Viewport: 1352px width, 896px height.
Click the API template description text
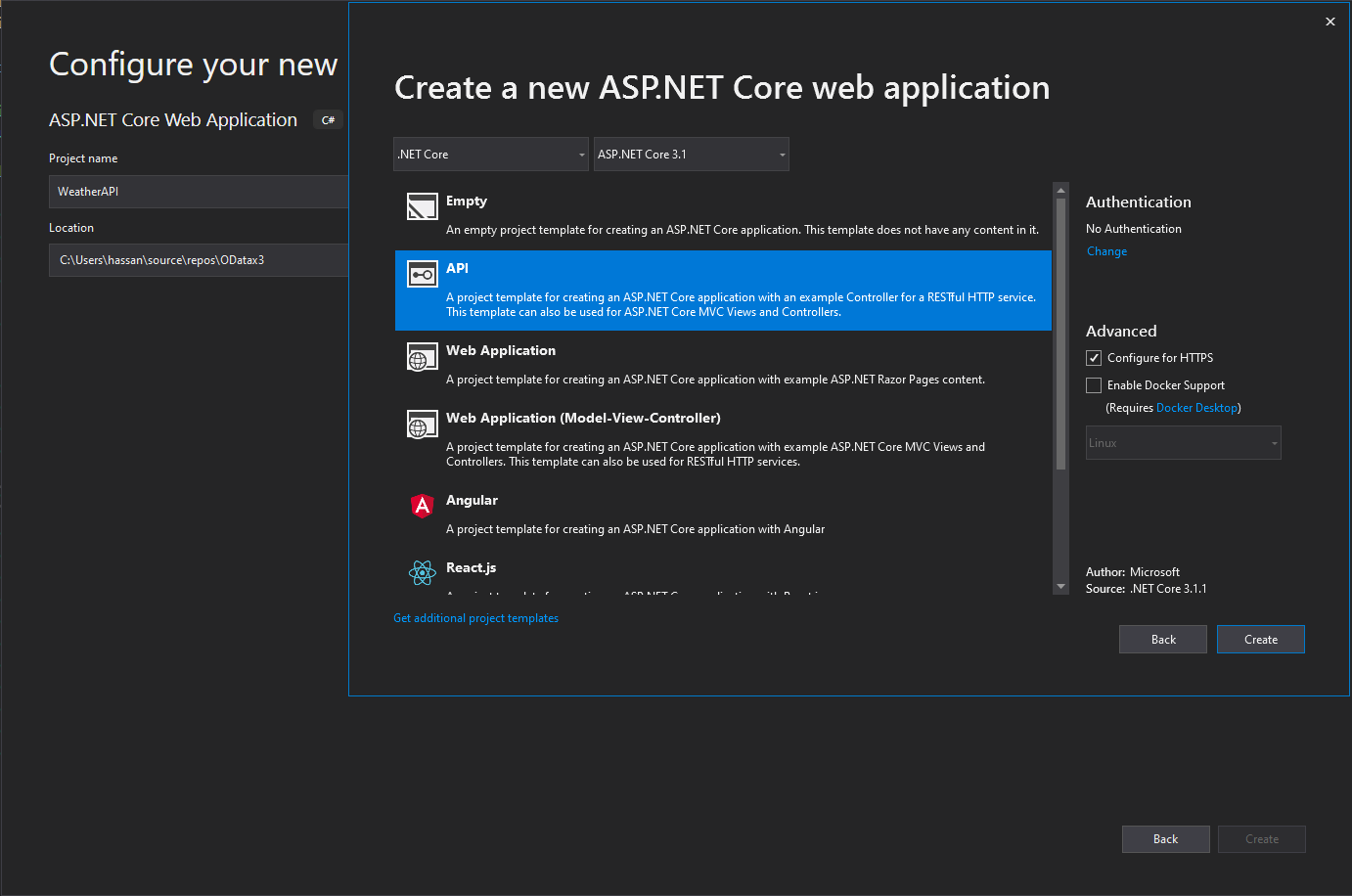[742, 304]
